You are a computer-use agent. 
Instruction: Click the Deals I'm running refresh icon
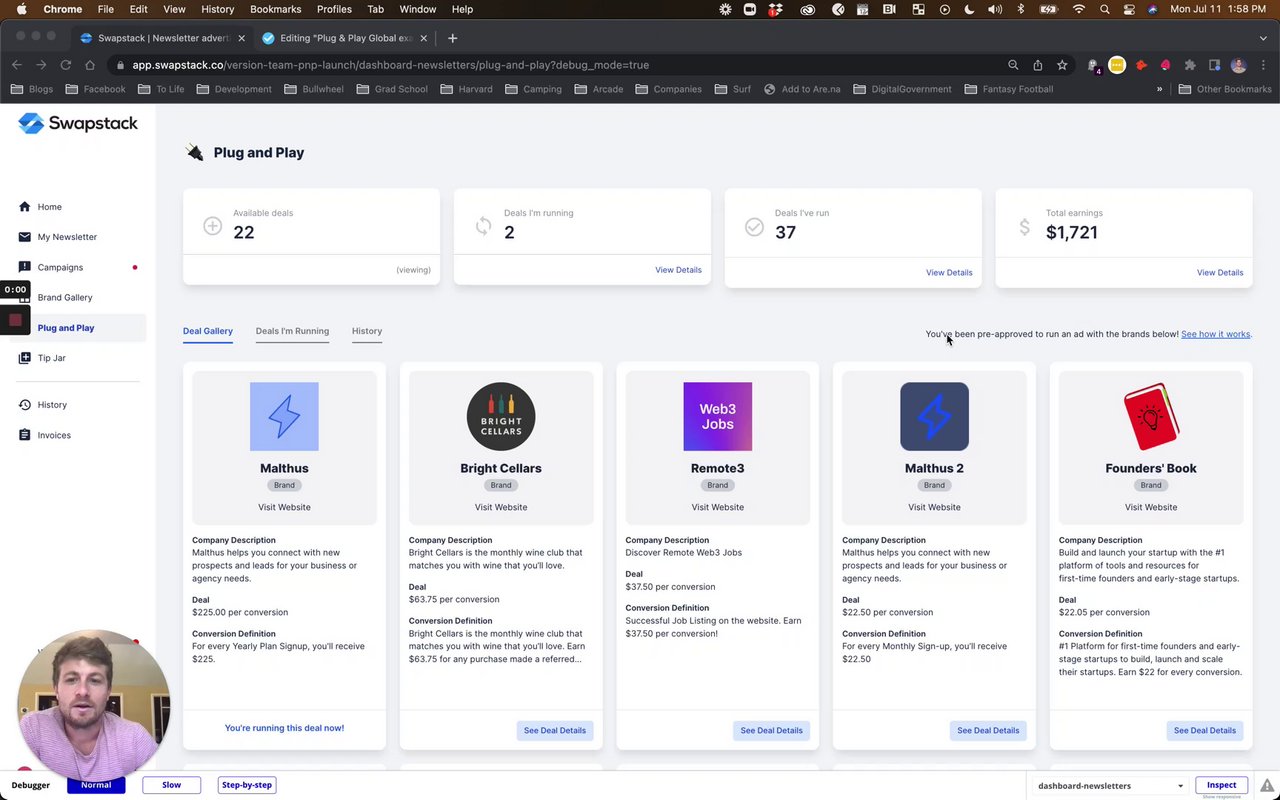(x=483, y=226)
